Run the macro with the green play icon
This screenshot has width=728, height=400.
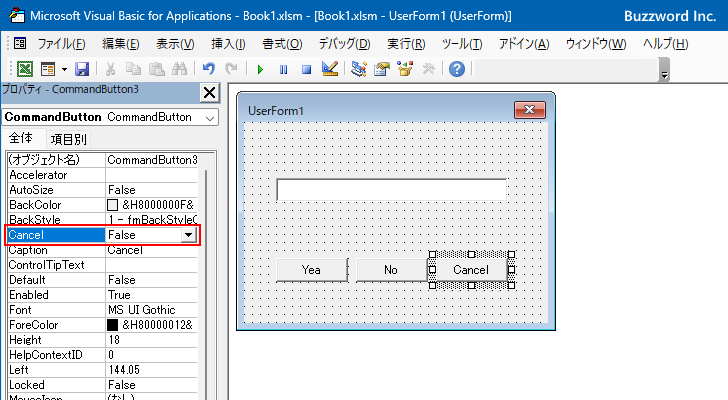(x=260, y=70)
